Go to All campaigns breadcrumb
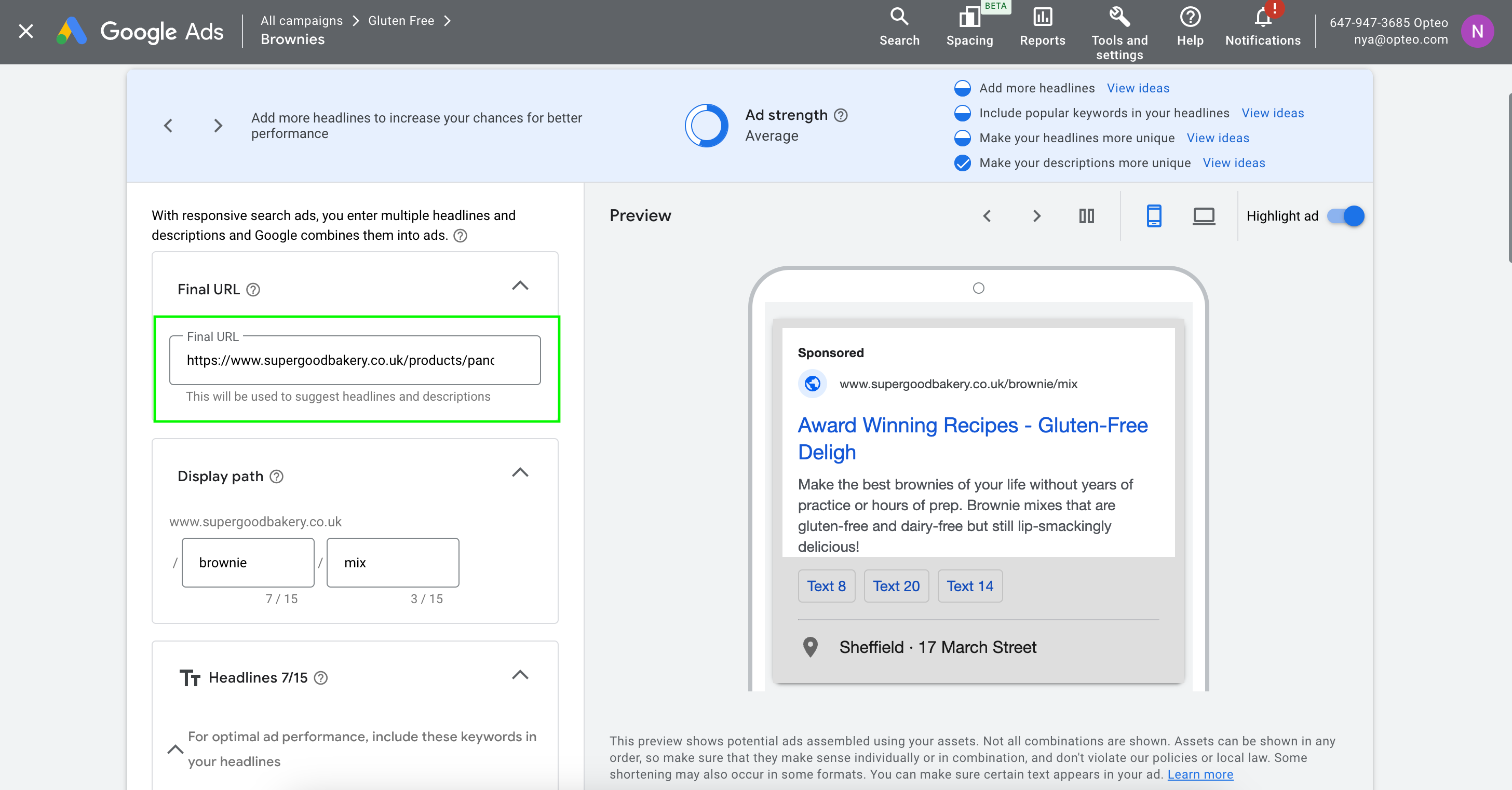 point(301,21)
